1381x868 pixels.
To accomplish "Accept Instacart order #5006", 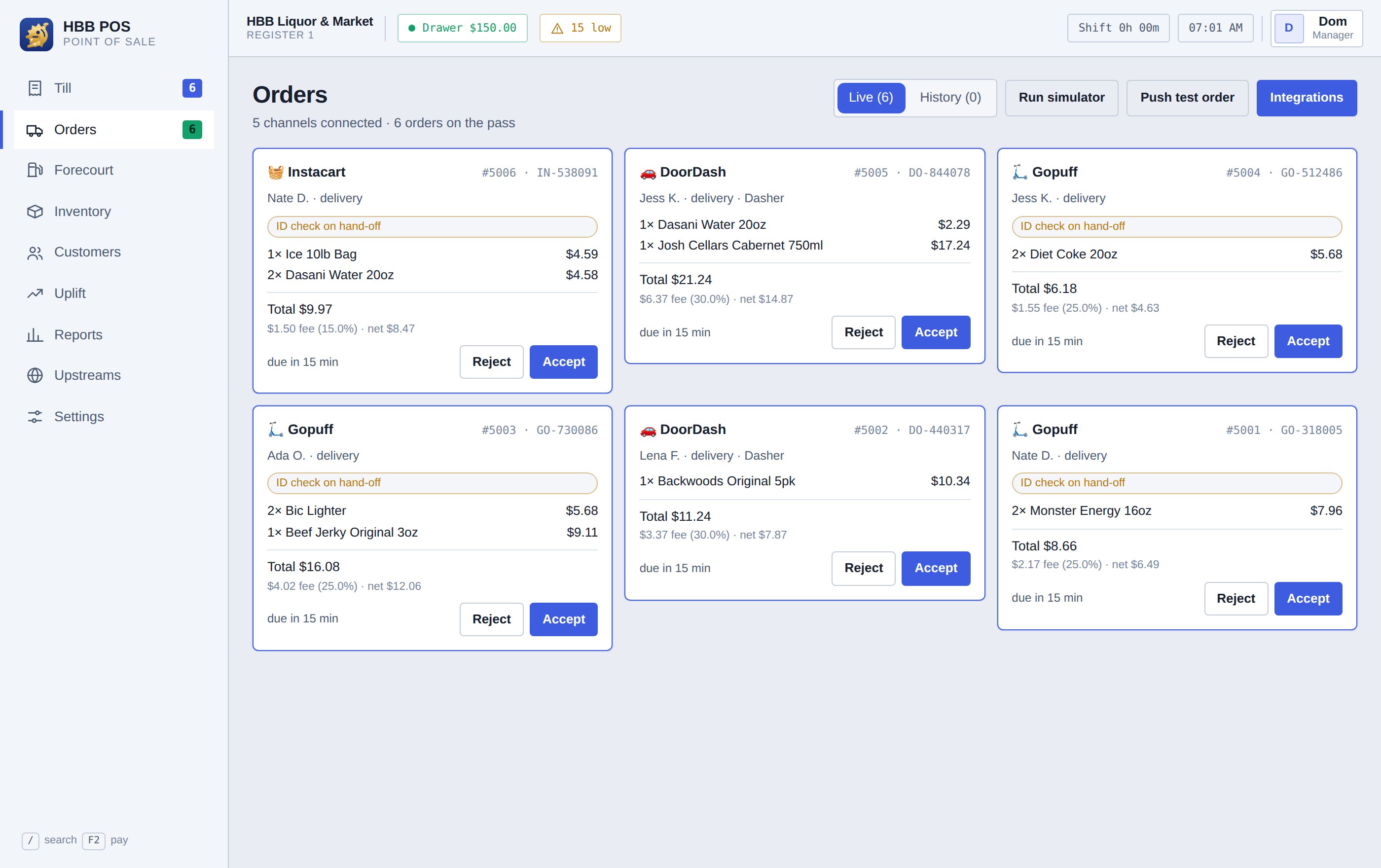I will (563, 362).
